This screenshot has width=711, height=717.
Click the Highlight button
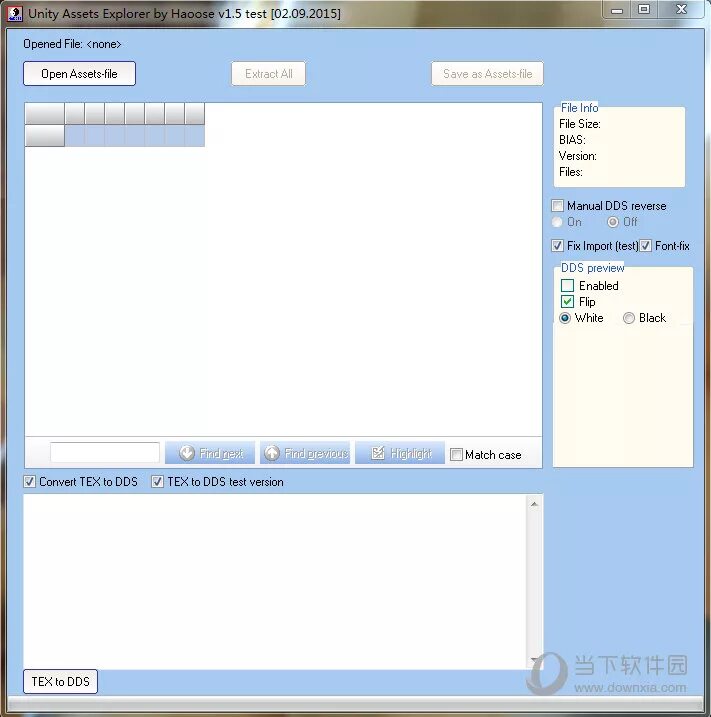coord(400,453)
